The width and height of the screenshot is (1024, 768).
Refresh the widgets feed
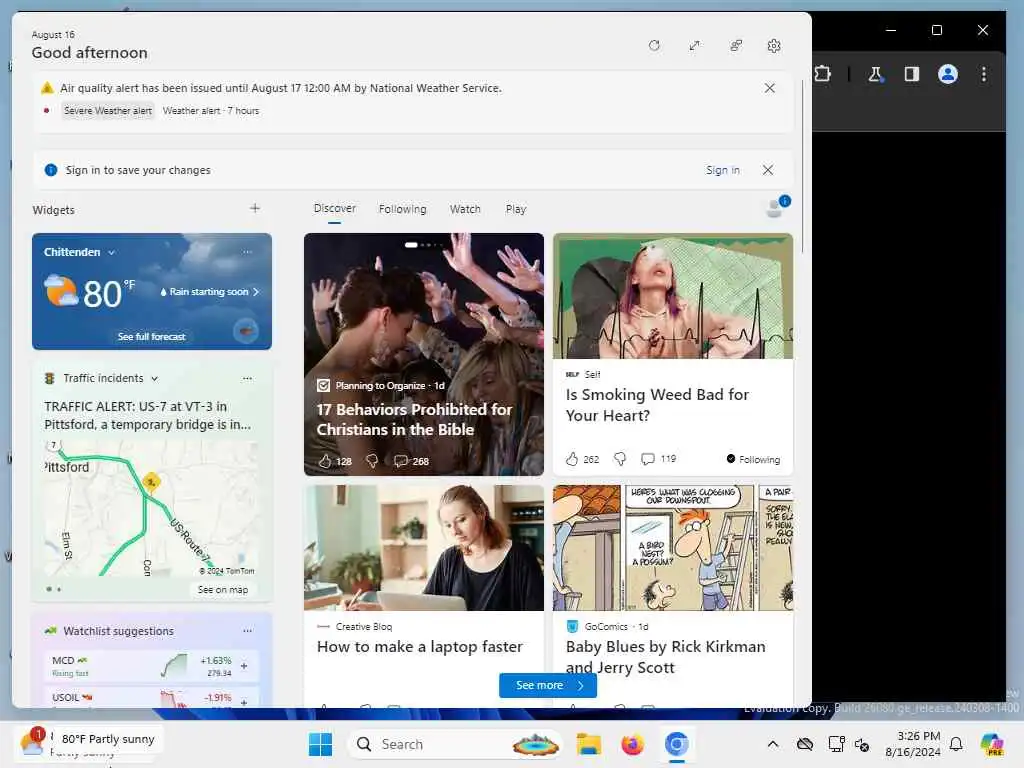coord(654,46)
